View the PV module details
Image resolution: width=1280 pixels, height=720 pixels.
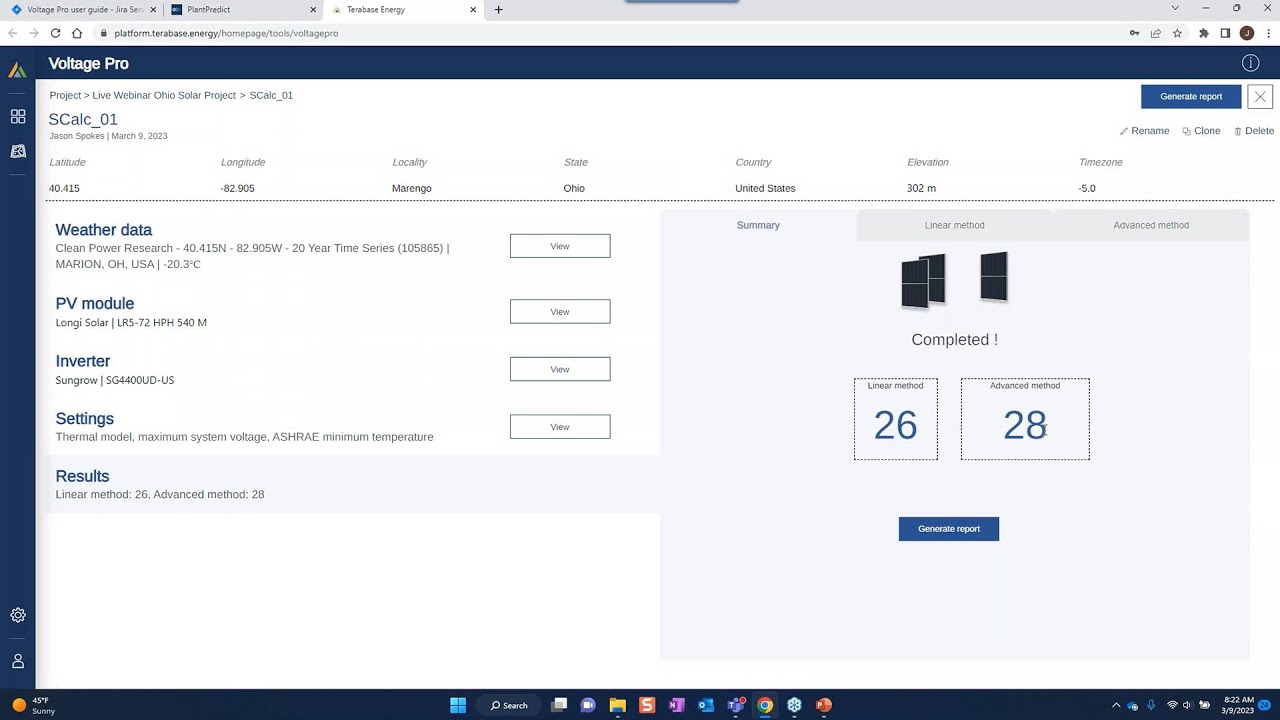[560, 312]
